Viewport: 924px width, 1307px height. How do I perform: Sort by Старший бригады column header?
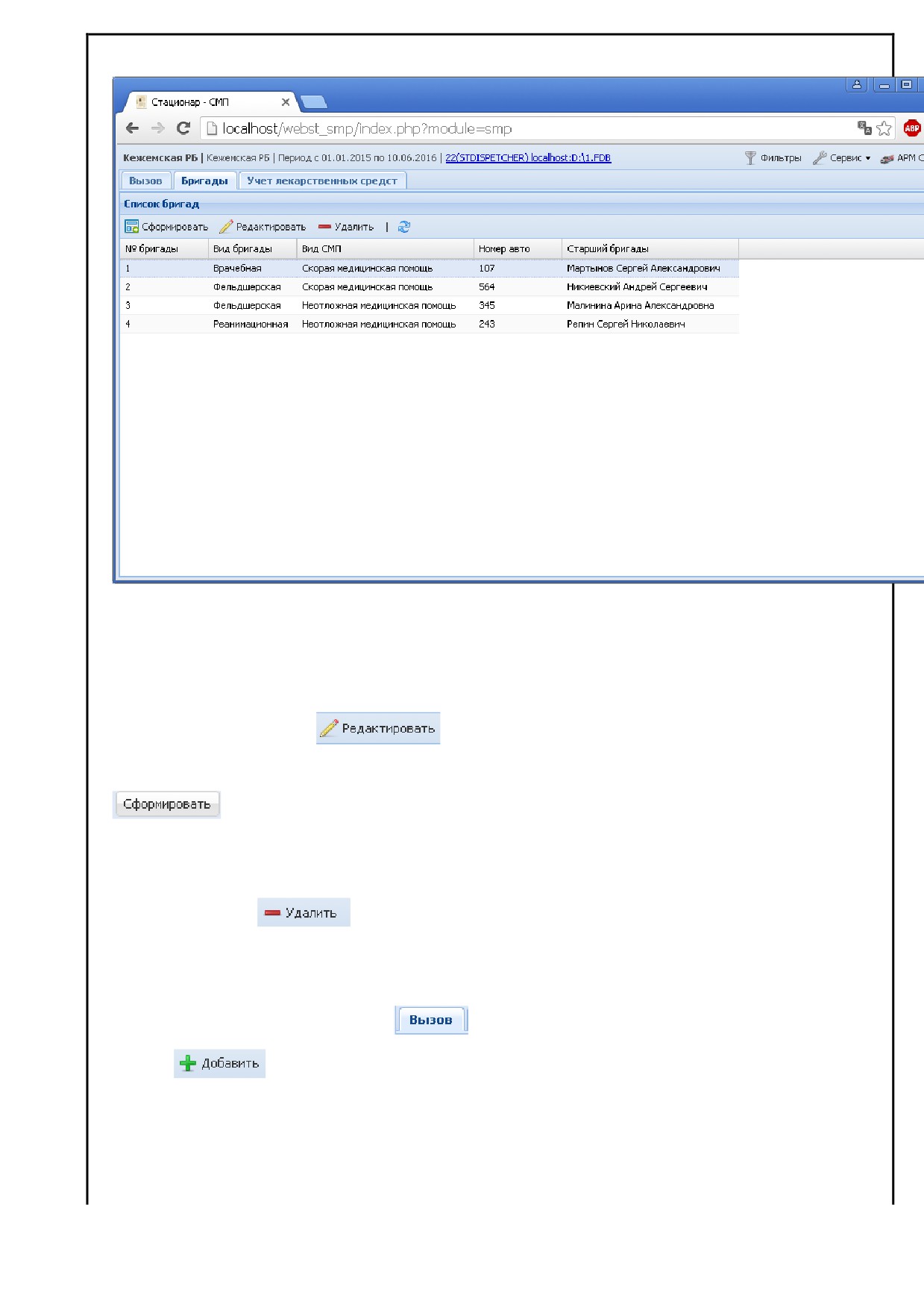point(650,248)
